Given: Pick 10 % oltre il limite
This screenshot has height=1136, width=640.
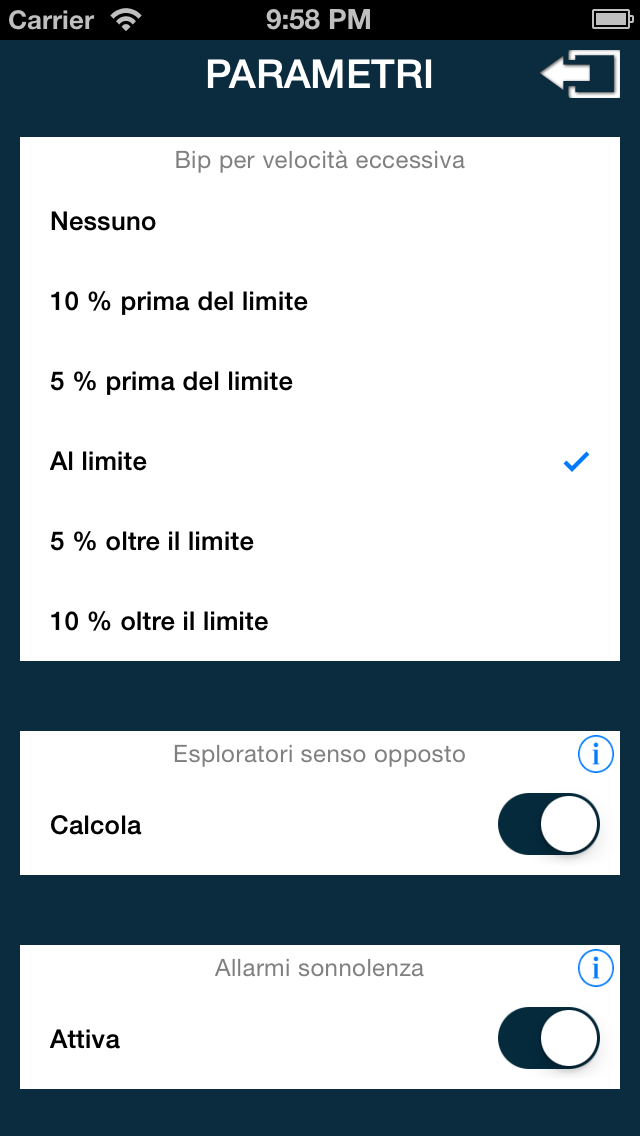Looking at the screenshot, I should pyautogui.click(x=159, y=622).
